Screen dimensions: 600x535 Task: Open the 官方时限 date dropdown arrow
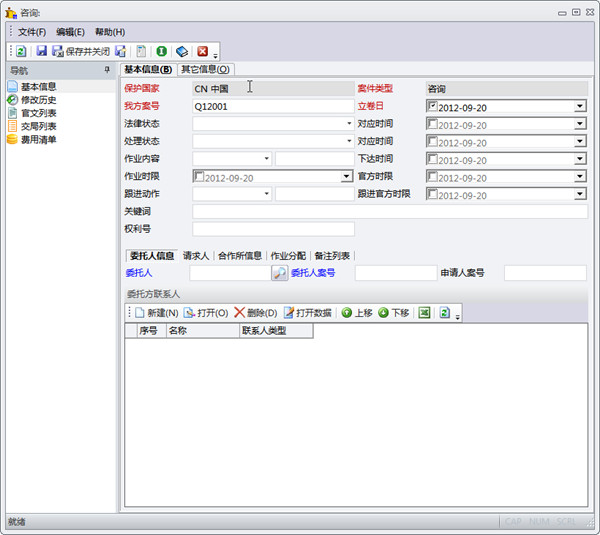coord(580,176)
